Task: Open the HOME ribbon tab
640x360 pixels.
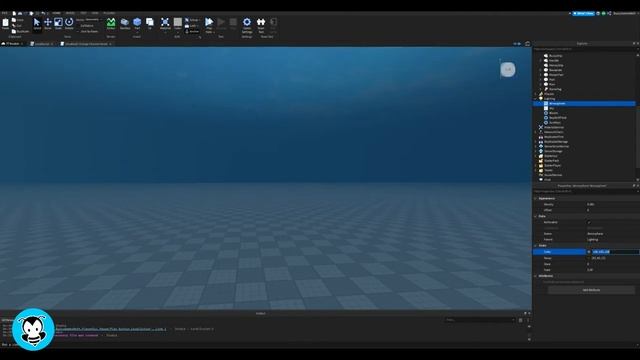Action: tap(56, 13)
